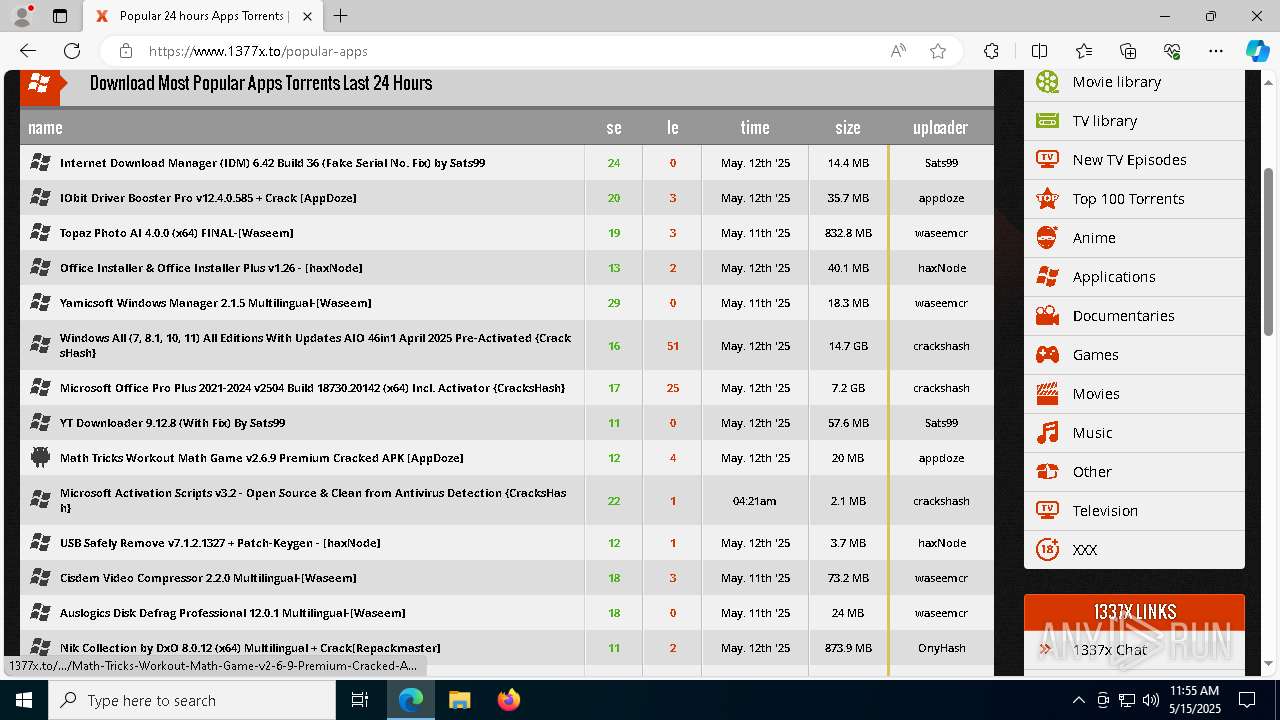Click the Movie library icon
The width and height of the screenshot is (1280, 720).
pyautogui.click(x=1047, y=82)
